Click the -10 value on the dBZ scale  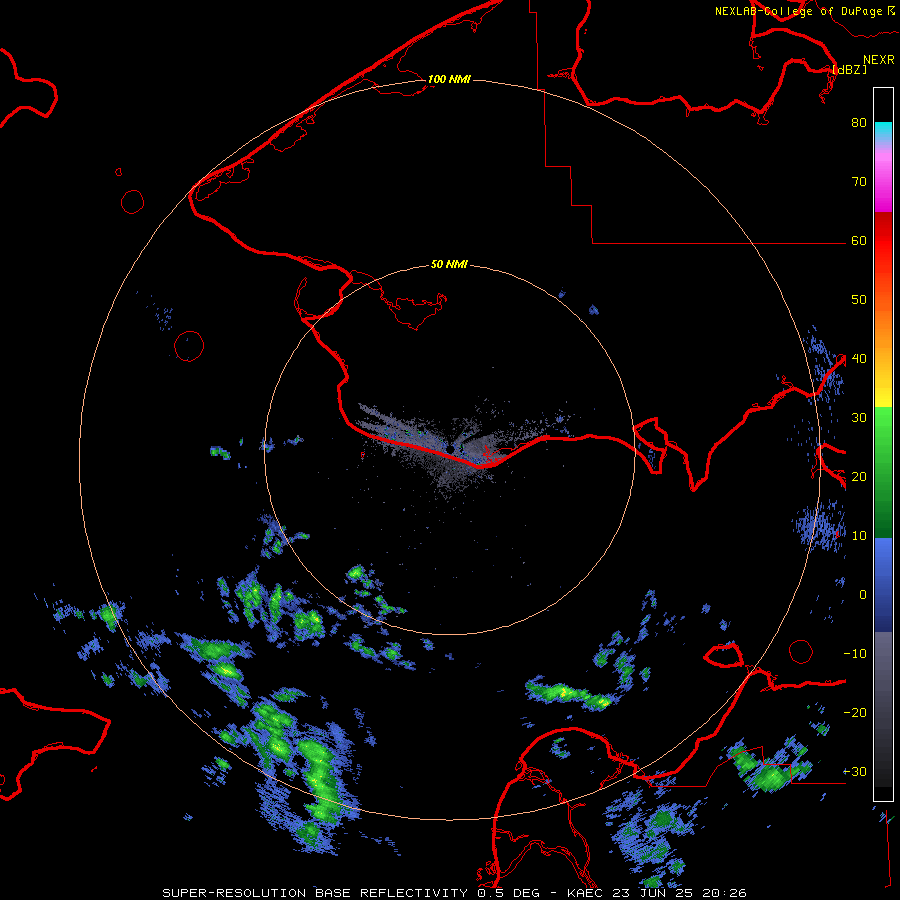[x=855, y=654]
